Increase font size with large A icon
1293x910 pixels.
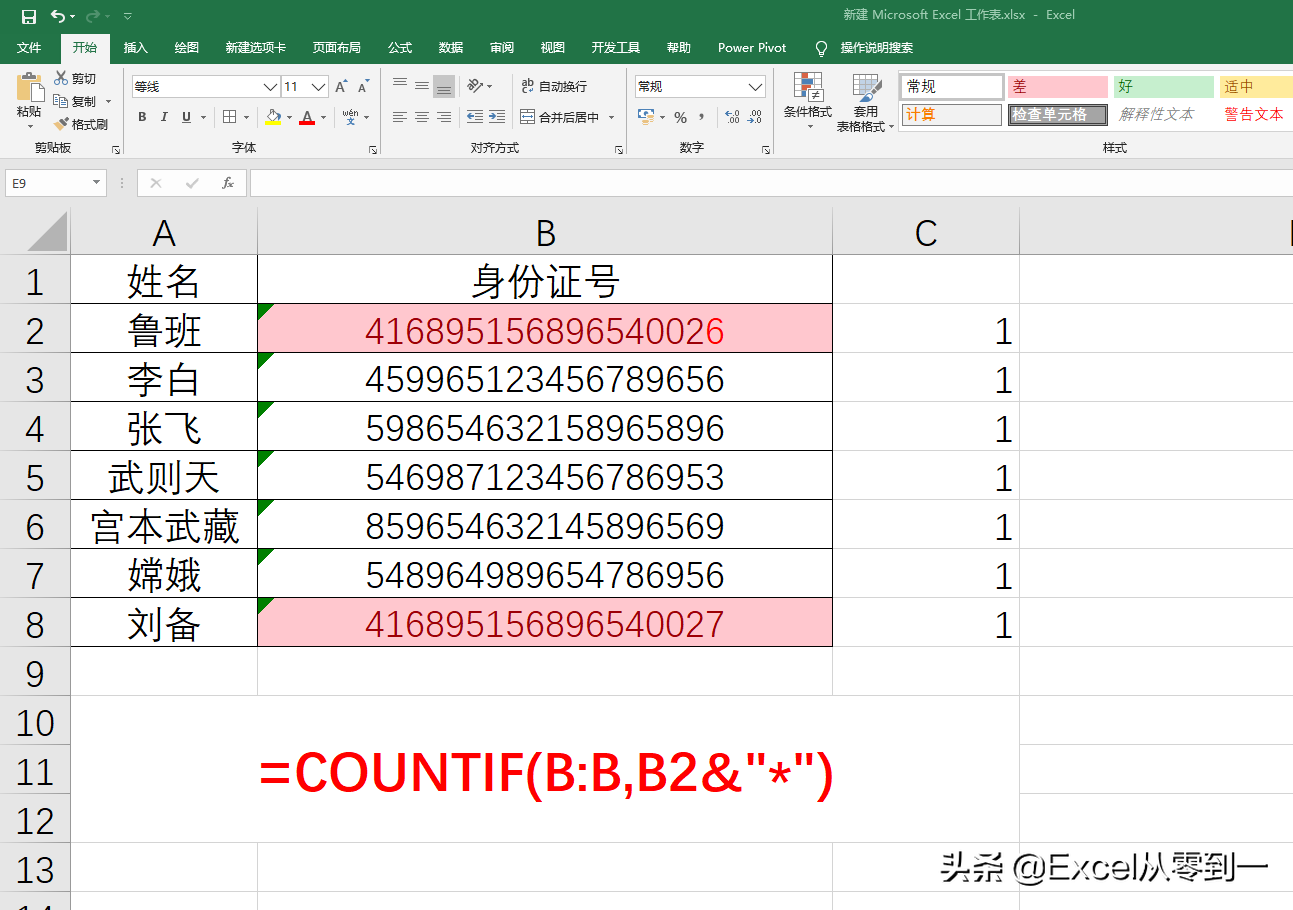click(342, 87)
